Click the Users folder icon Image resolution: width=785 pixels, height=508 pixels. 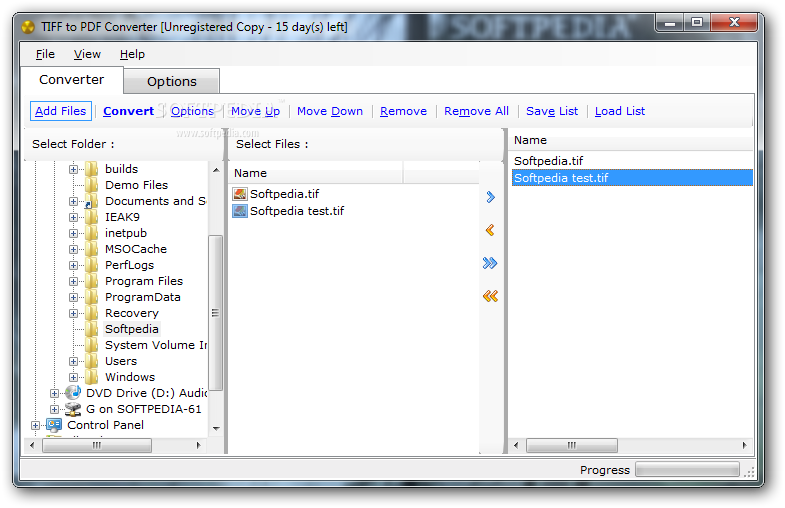pos(92,361)
